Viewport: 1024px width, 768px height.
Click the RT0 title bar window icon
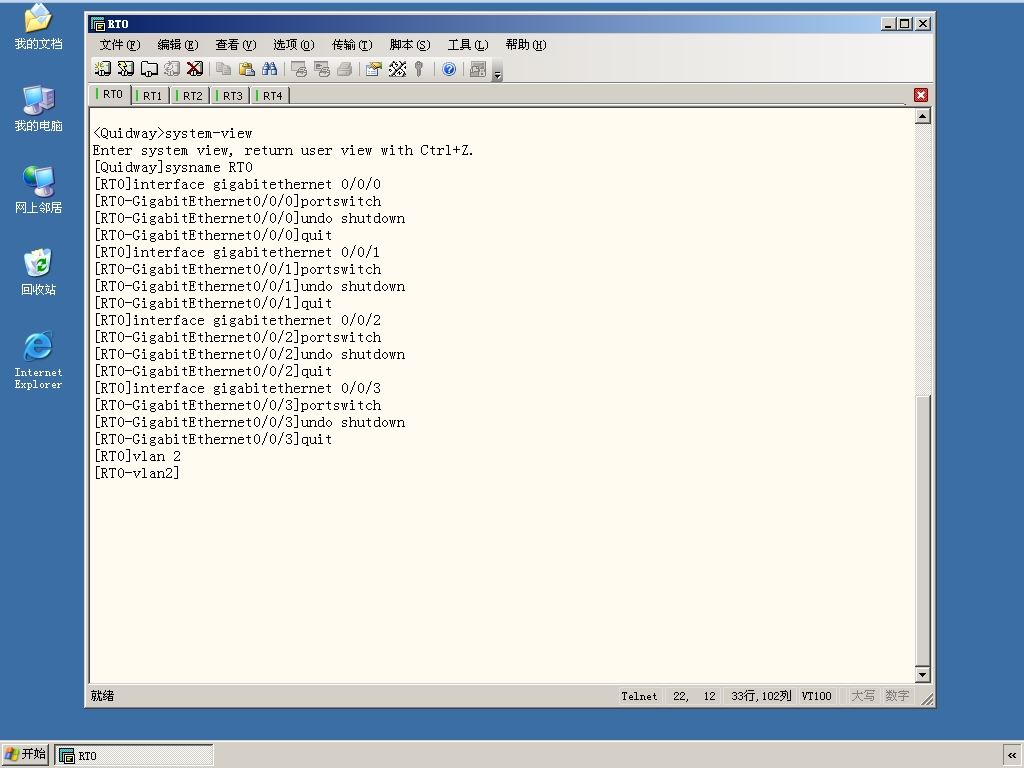(98, 24)
